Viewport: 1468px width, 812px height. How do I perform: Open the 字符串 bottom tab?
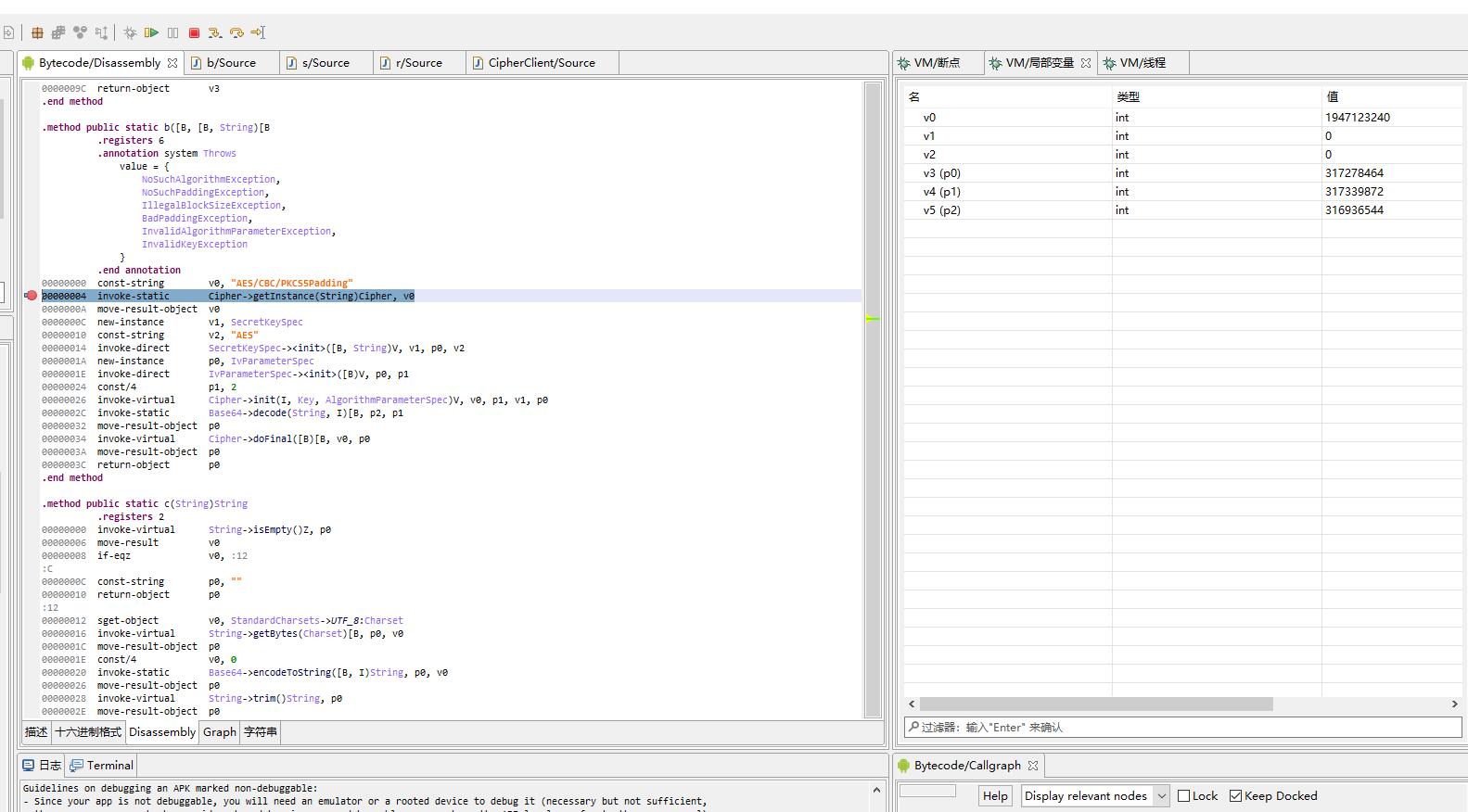coord(261,732)
